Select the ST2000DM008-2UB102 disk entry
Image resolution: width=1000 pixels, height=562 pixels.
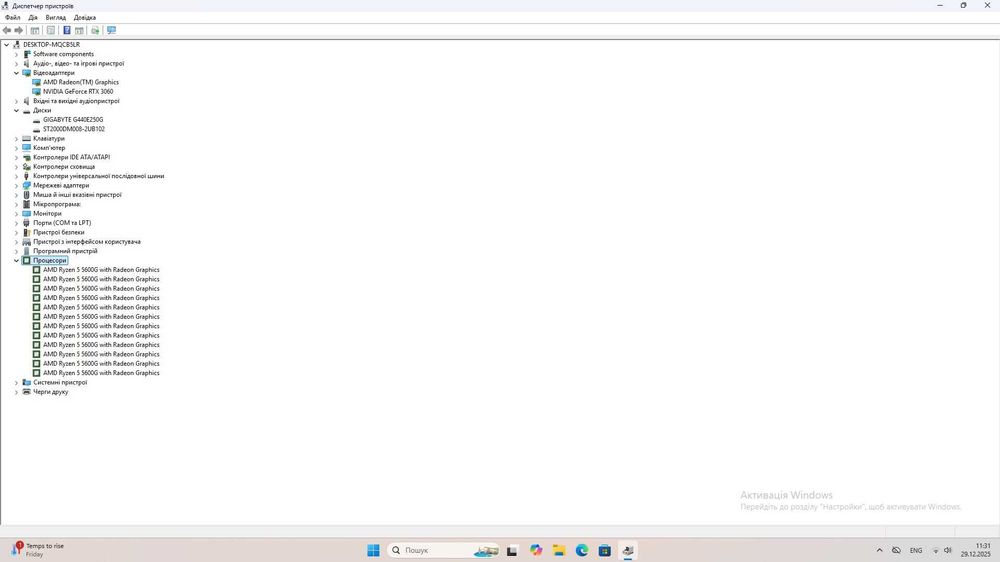[74, 129]
